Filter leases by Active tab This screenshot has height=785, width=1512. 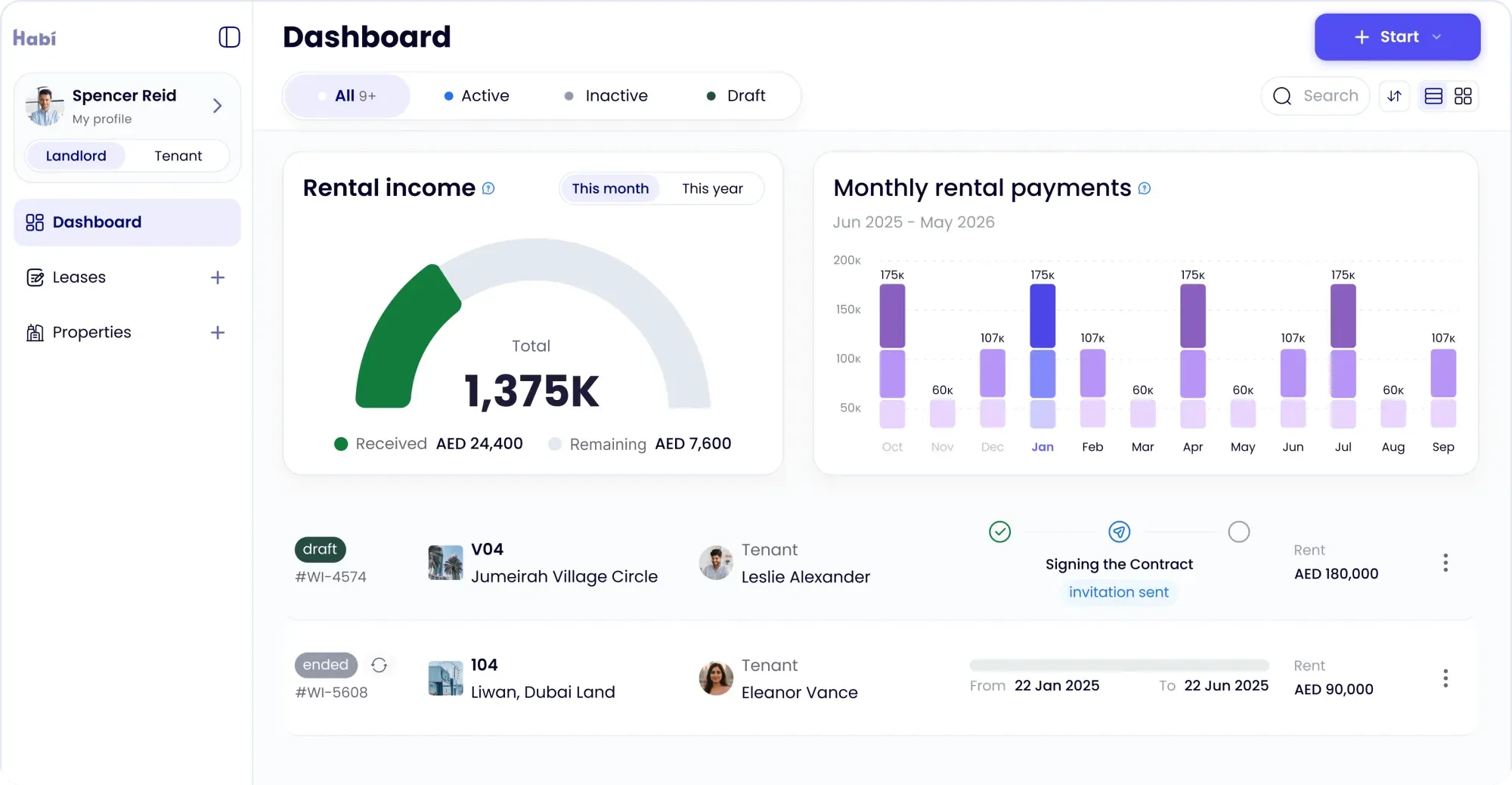[476, 96]
